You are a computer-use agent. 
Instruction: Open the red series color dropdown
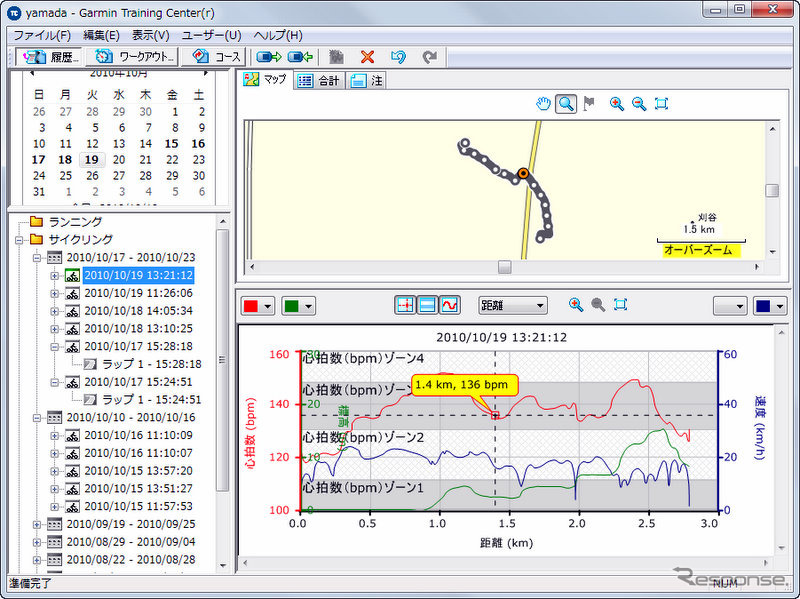coord(267,306)
